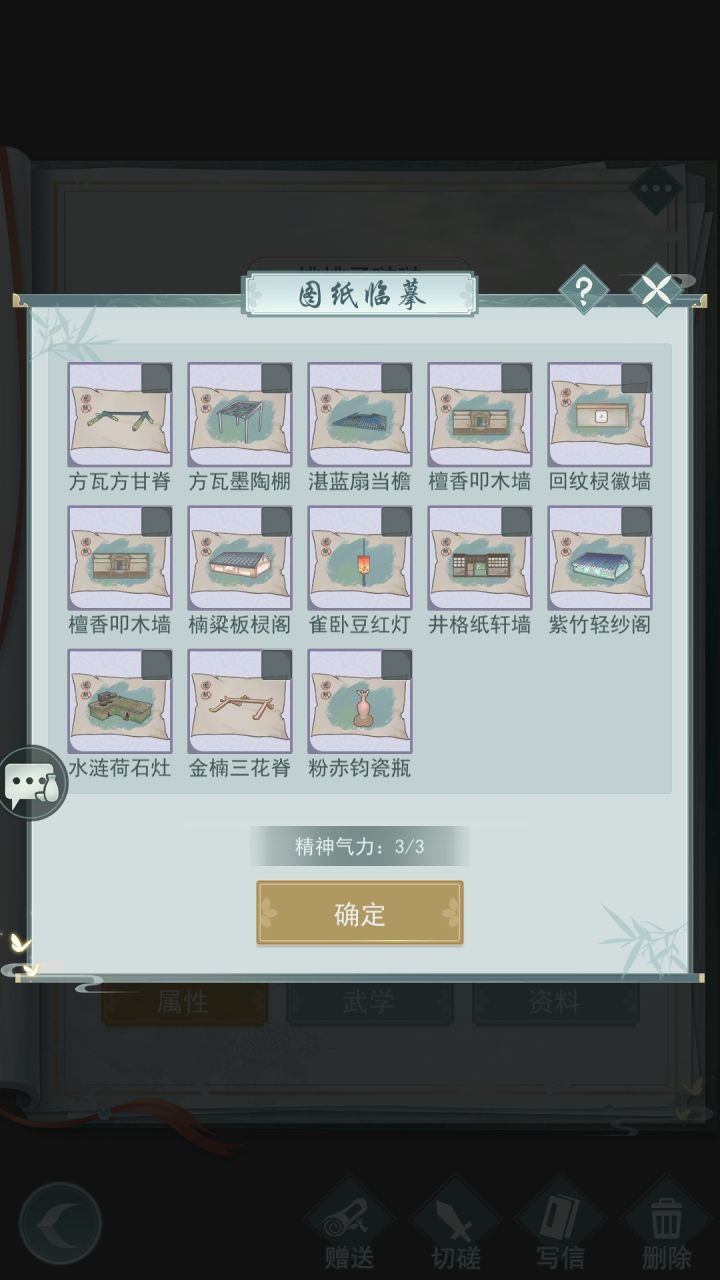720x1280 pixels.
Task: Click the 确定 confirm button
Action: click(x=360, y=913)
